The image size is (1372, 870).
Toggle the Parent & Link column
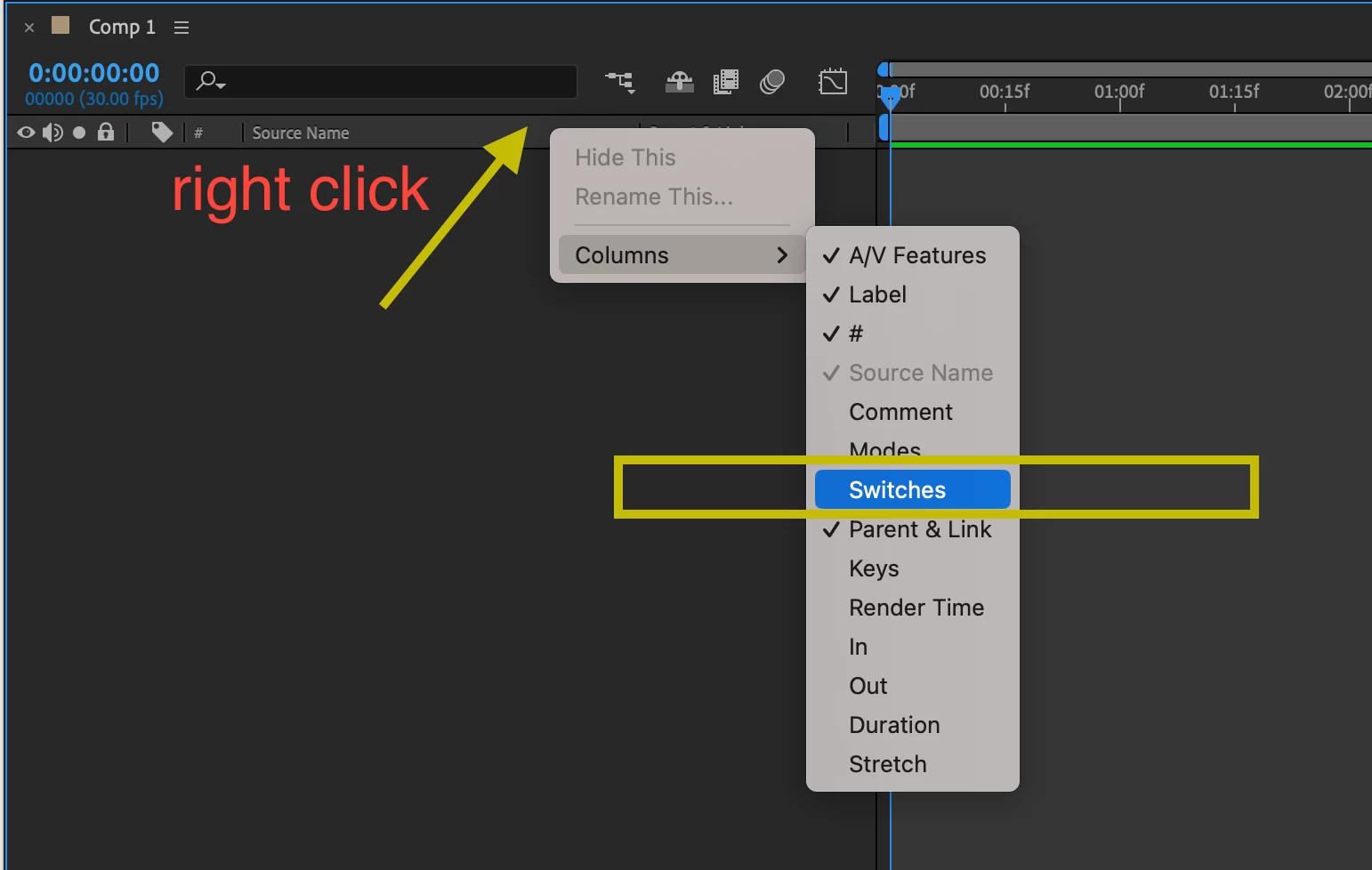click(913, 529)
